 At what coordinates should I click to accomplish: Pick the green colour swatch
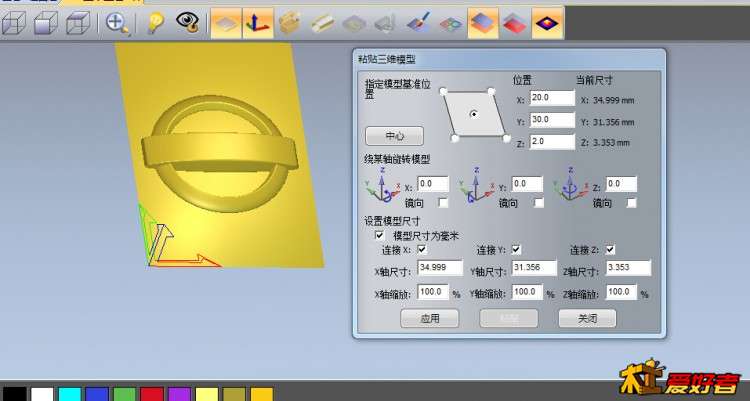125,394
